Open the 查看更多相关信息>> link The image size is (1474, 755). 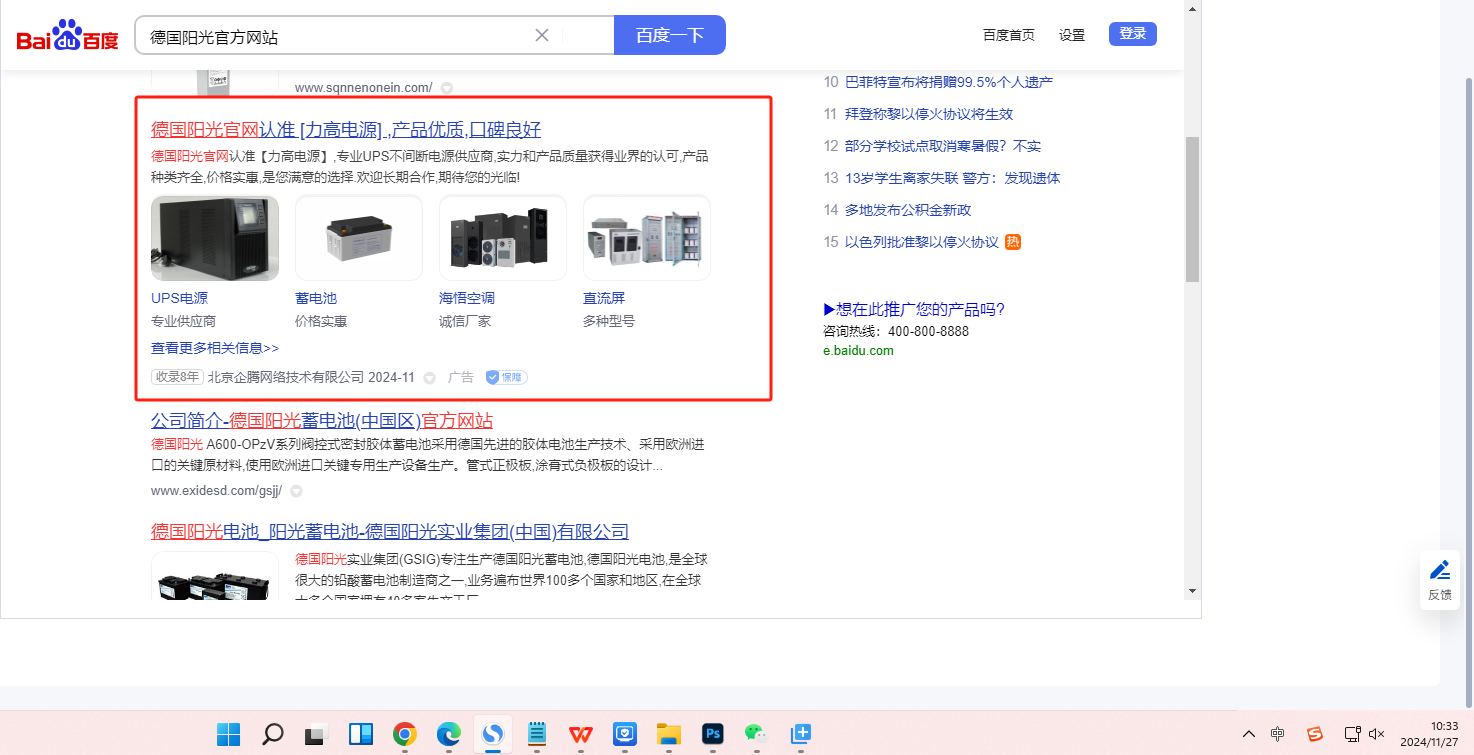click(215, 348)
